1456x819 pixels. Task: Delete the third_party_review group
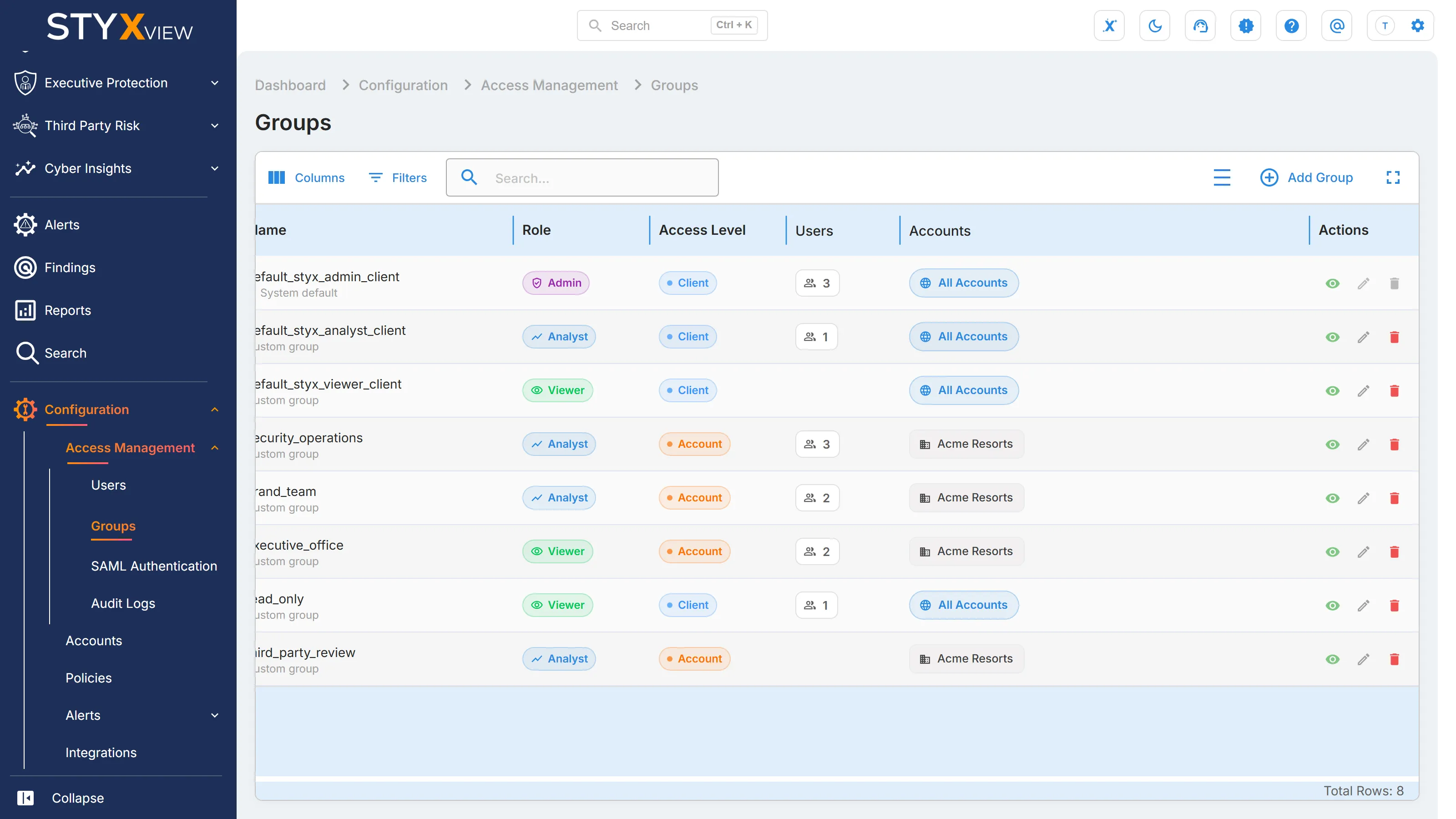tap(1394, 659)
